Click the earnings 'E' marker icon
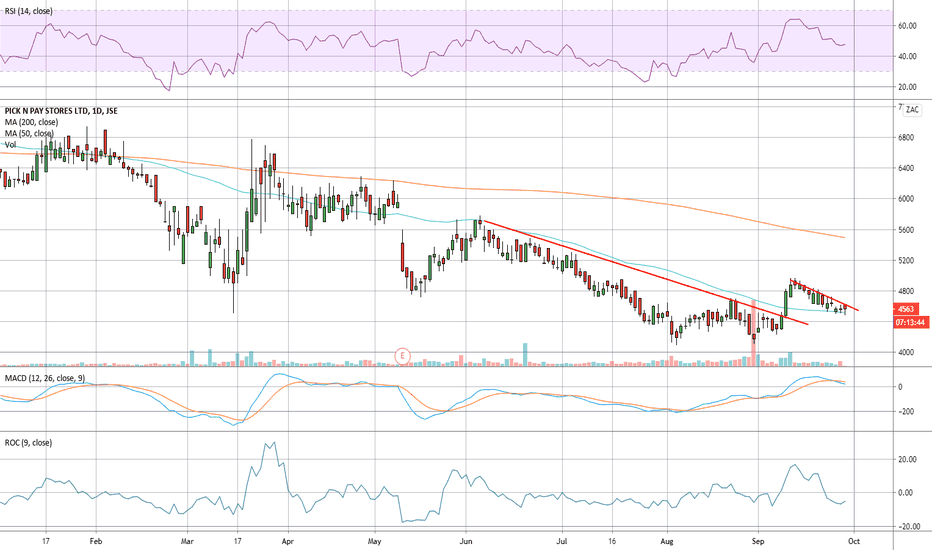 (x=402, y=356)
